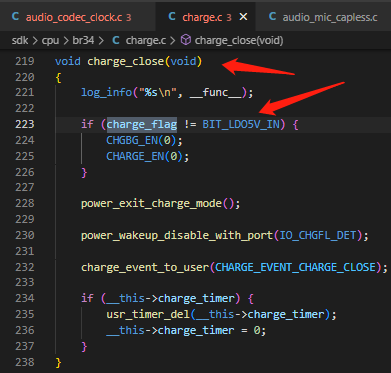Click the charge_close function name on line 219
This screenshot has height=373, width=391.
click(126, 62)
